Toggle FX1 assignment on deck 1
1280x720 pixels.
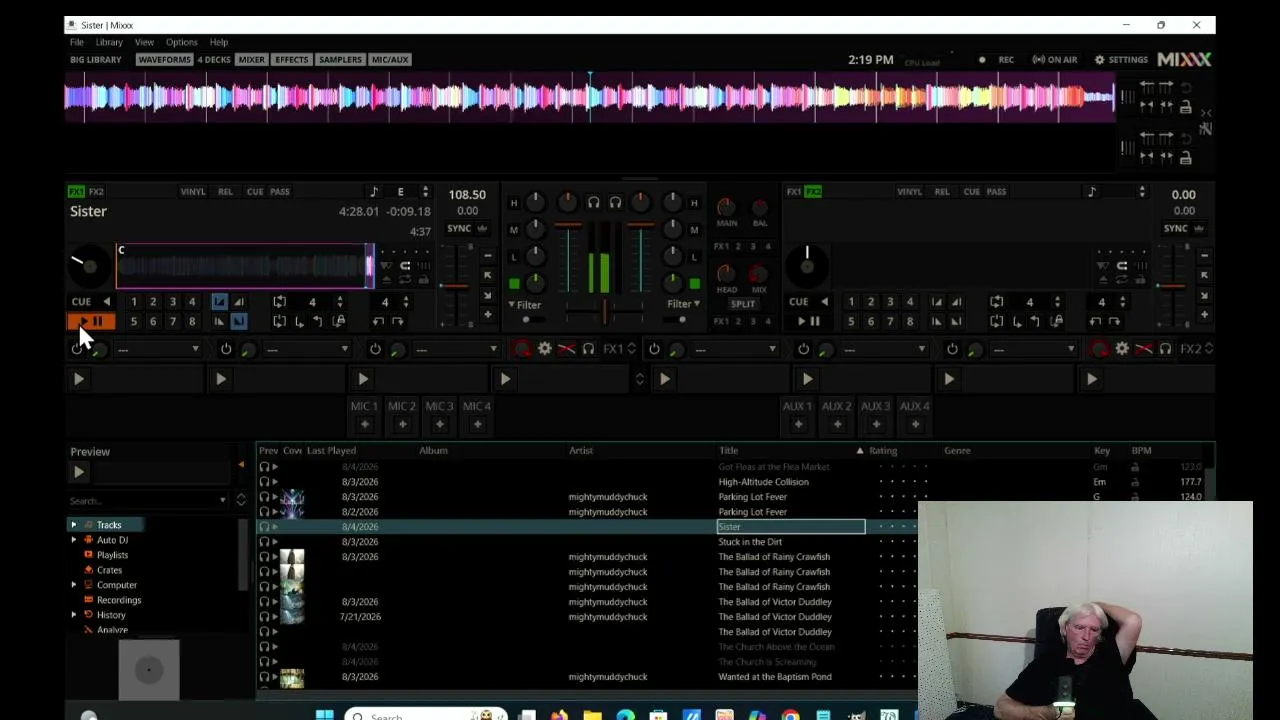click(76, 191)
